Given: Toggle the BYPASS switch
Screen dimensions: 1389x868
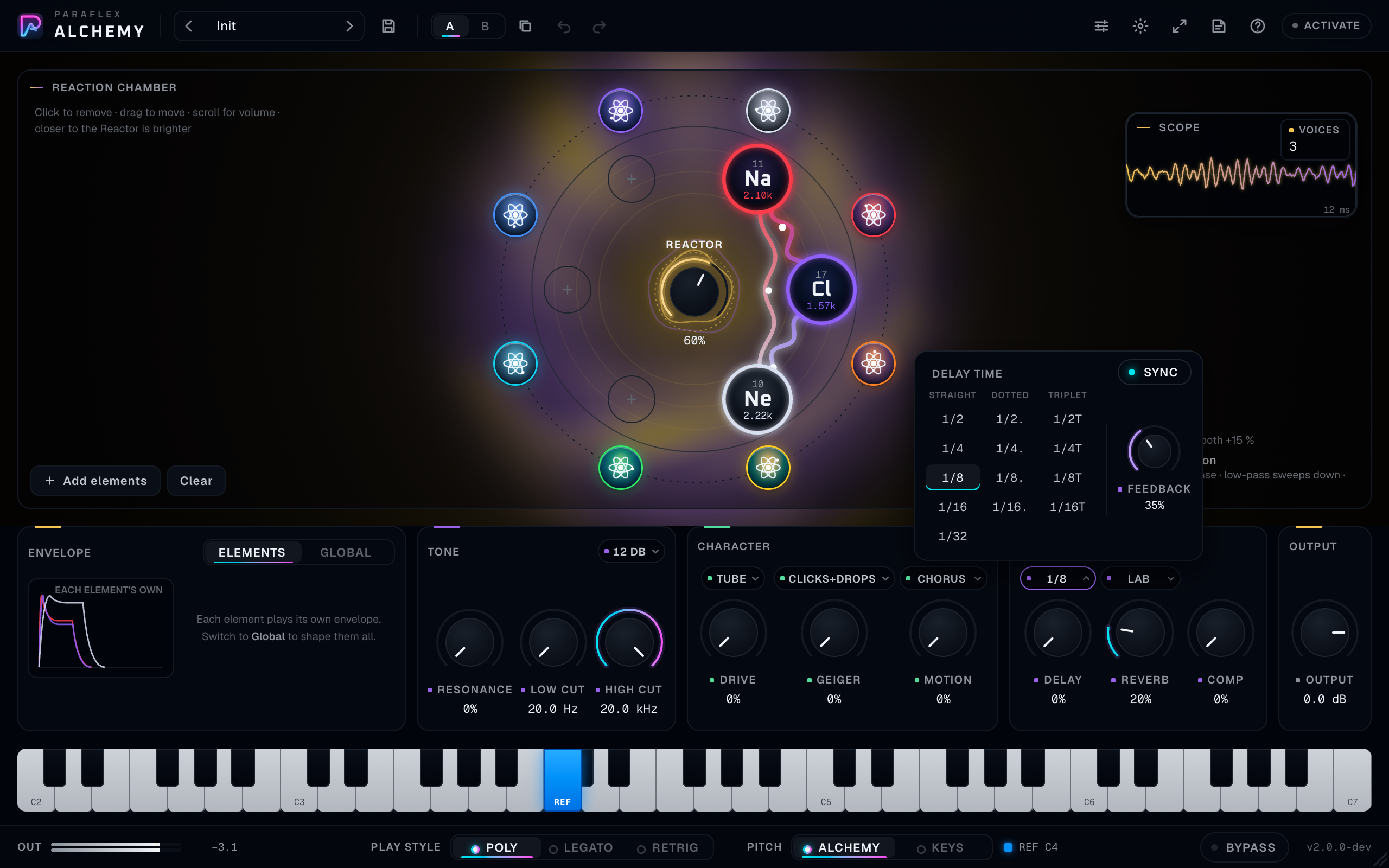Looking at the screenshot, I should (1244, 847).
